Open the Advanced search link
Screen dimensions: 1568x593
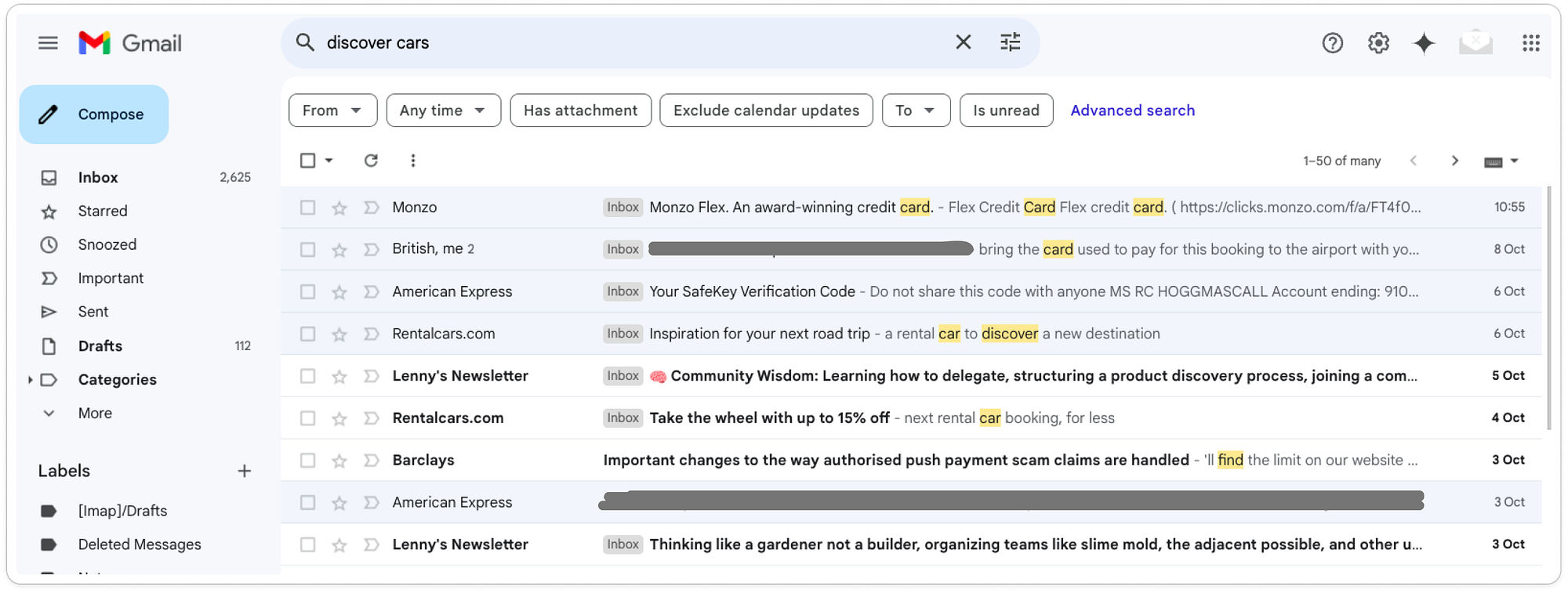(1132, 110)
